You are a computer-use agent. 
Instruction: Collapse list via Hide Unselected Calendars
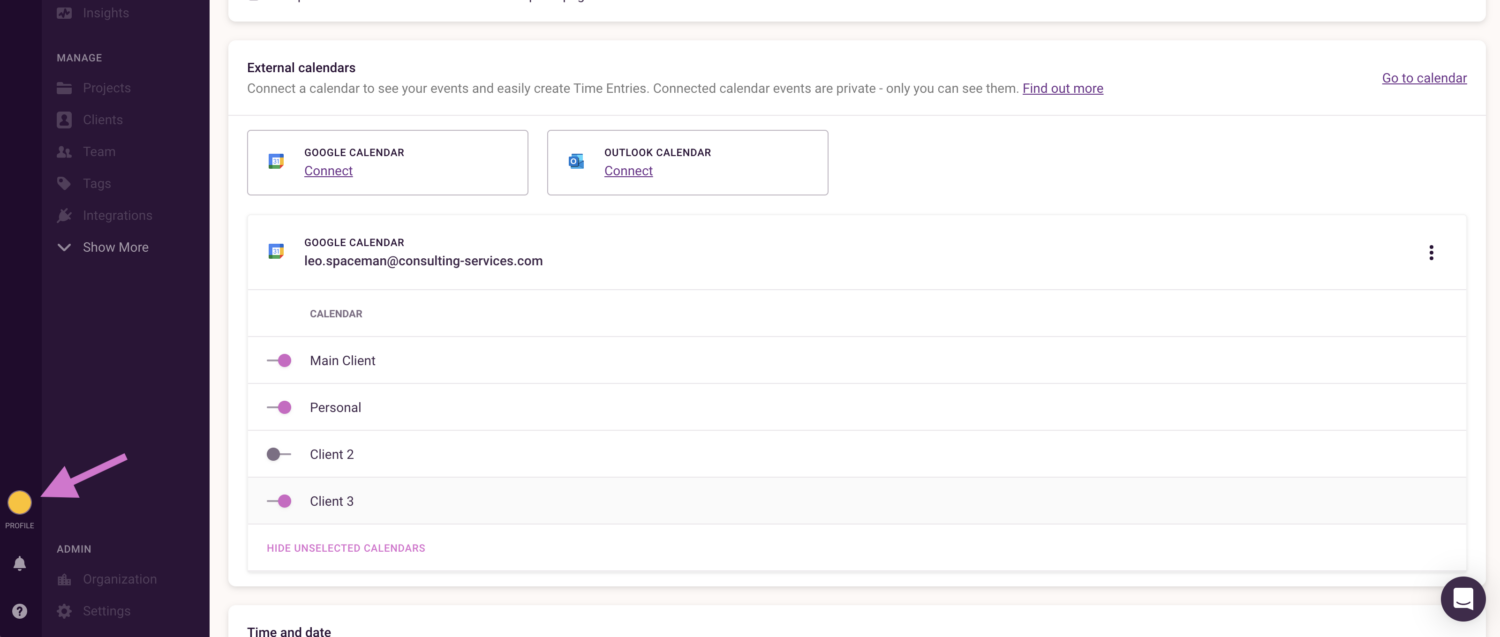pos(345,548)
